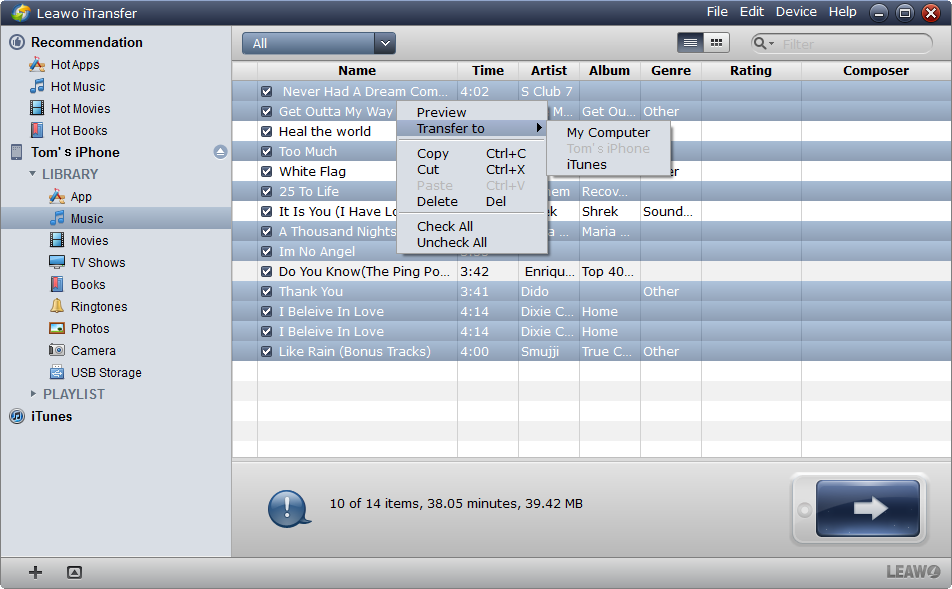Choose Copy in context menu

(x=472, y=154)
